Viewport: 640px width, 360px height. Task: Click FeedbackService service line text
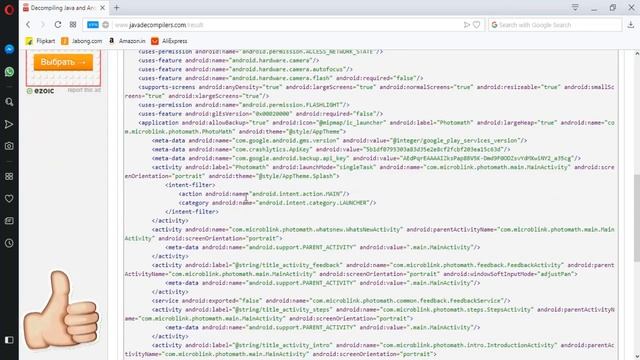(331, 301)
